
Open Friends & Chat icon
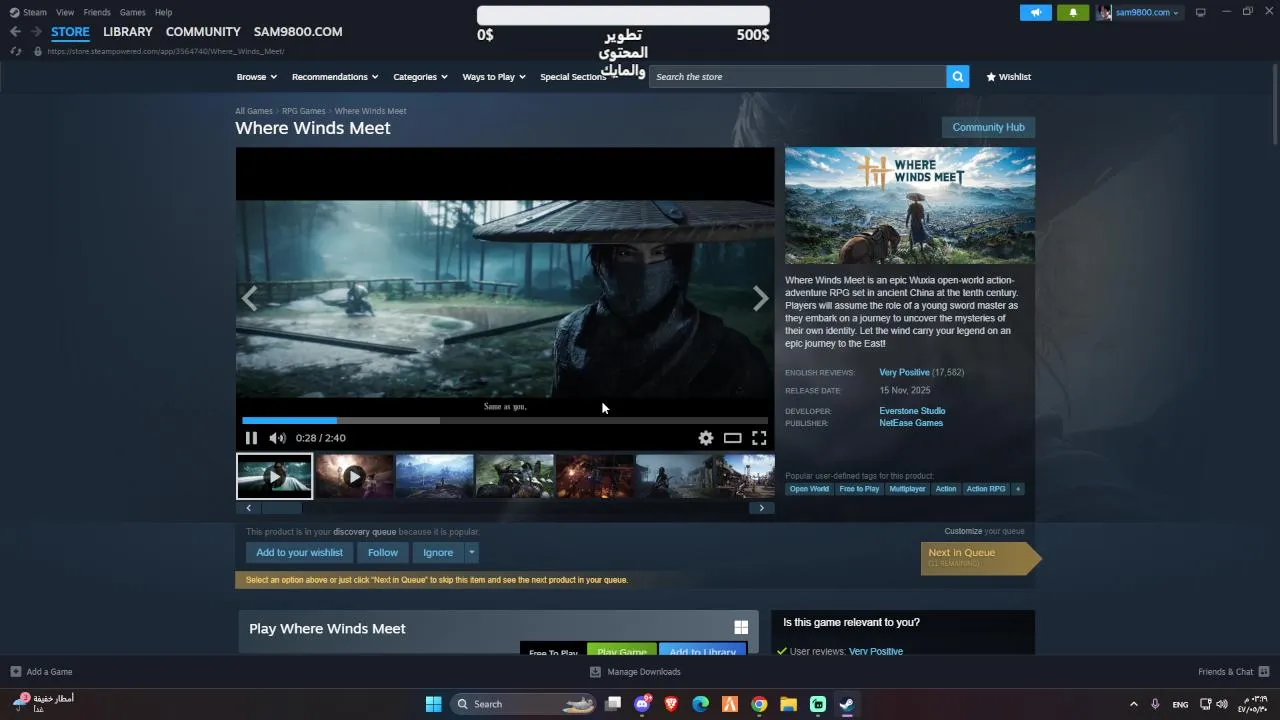click(x=1264, y=672)
